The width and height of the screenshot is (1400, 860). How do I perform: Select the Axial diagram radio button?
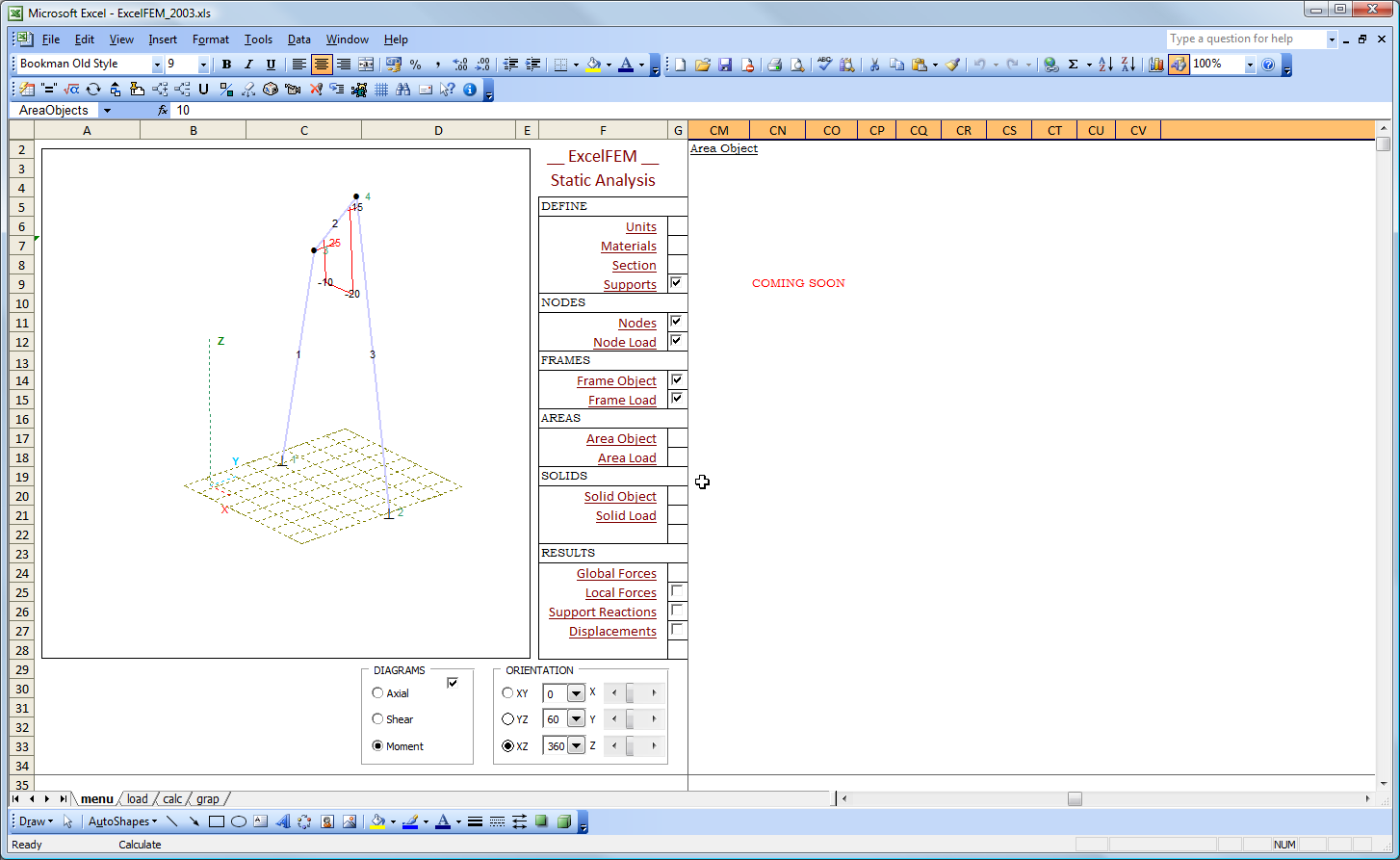(377, 693)
